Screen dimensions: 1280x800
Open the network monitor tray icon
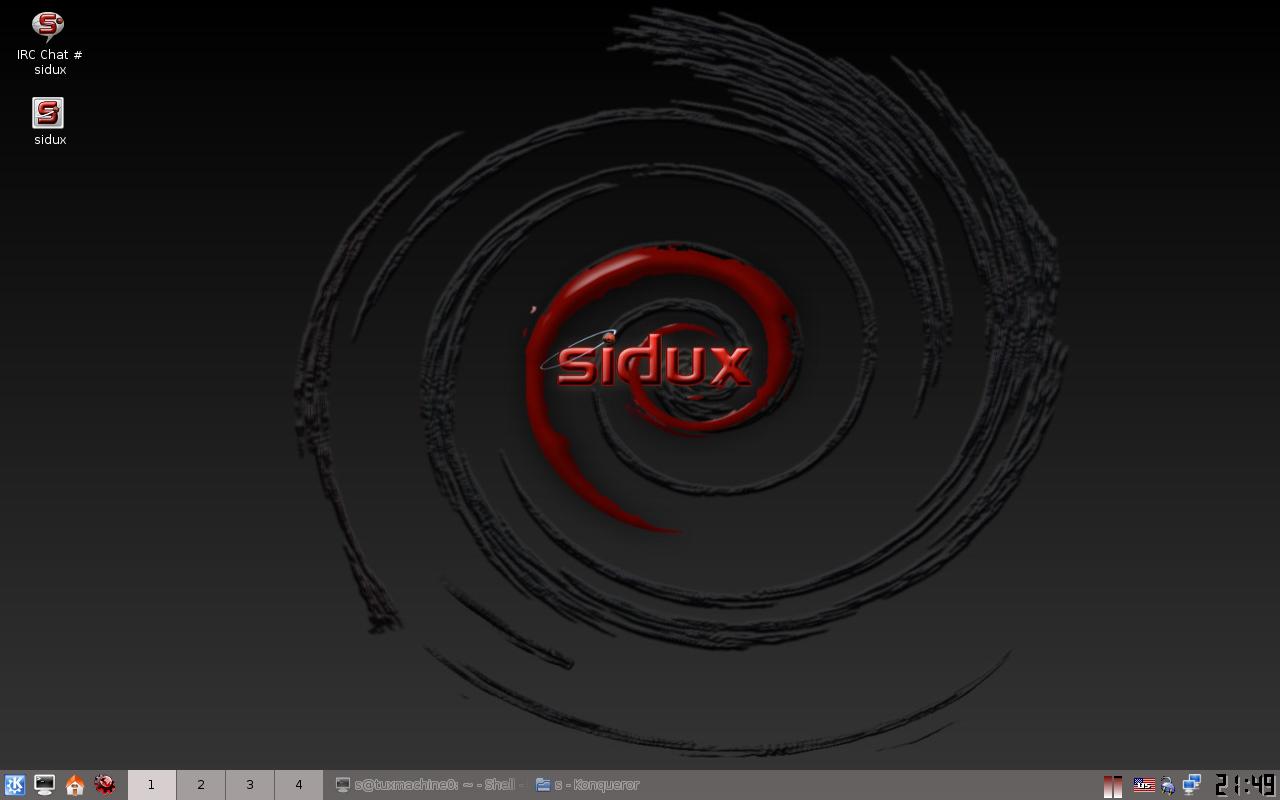point(1191,785)
